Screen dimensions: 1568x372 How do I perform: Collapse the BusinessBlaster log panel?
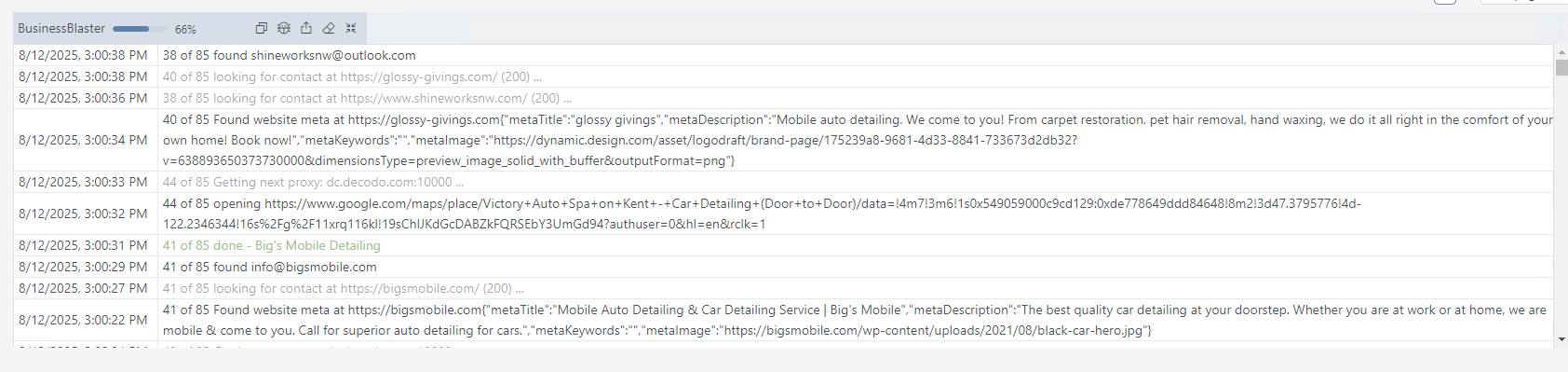(351, 28)
